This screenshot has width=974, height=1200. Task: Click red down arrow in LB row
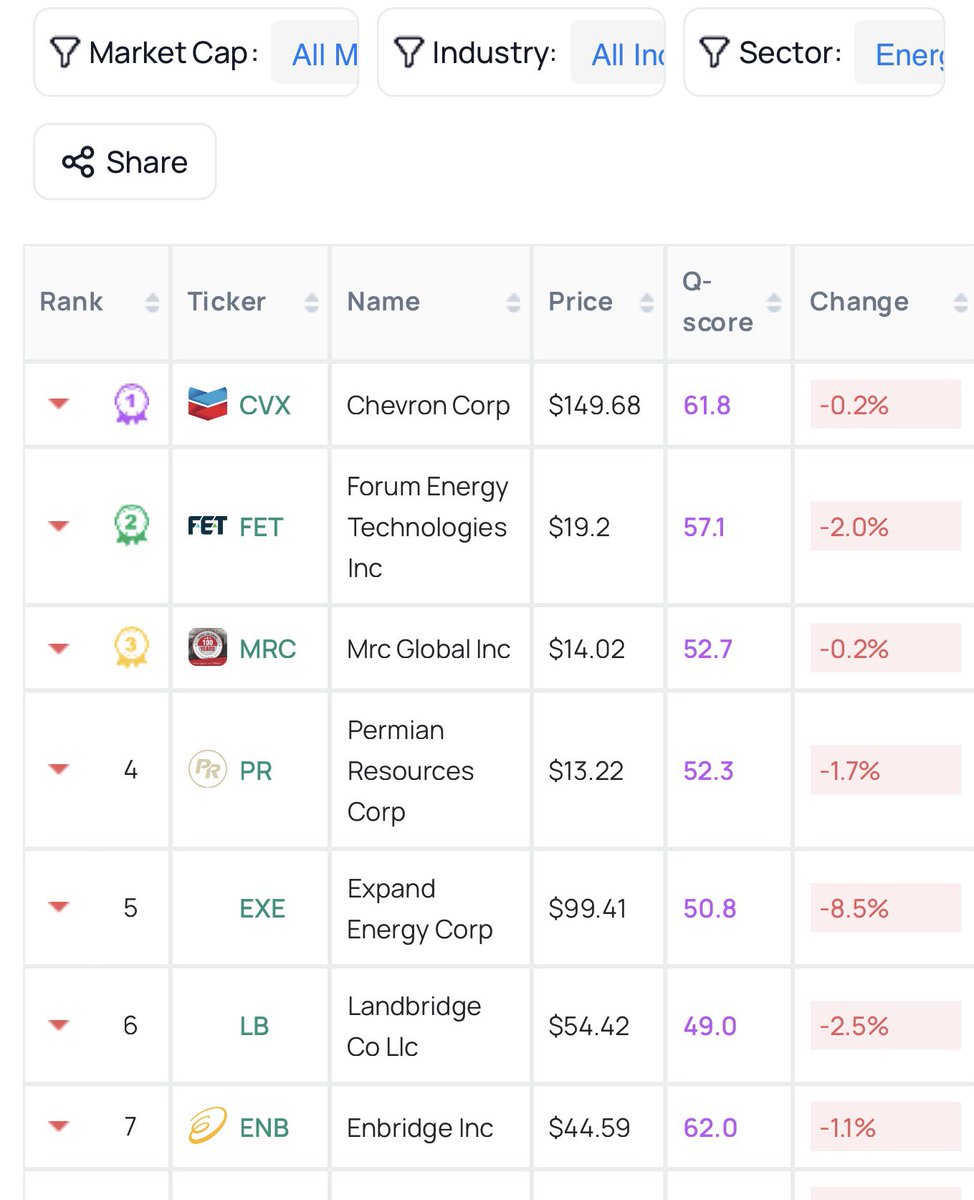59,1025
